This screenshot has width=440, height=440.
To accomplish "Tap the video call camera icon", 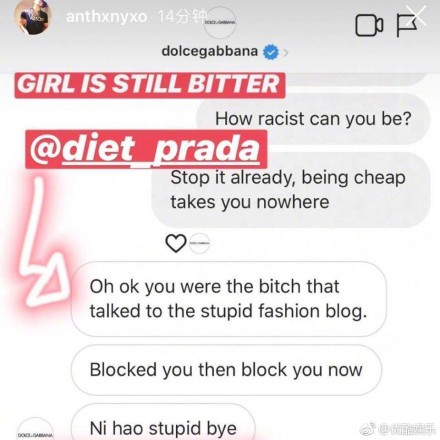I will tap(369, 26).
